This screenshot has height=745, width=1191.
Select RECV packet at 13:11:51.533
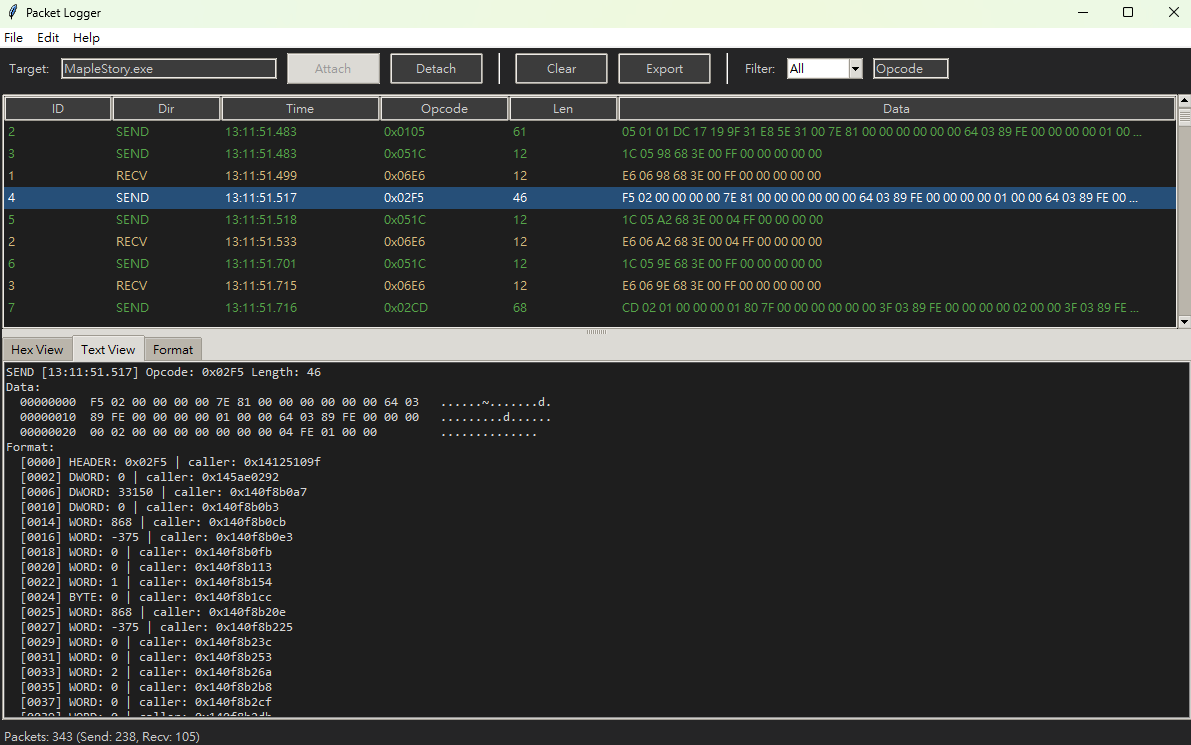click(590, 241)
